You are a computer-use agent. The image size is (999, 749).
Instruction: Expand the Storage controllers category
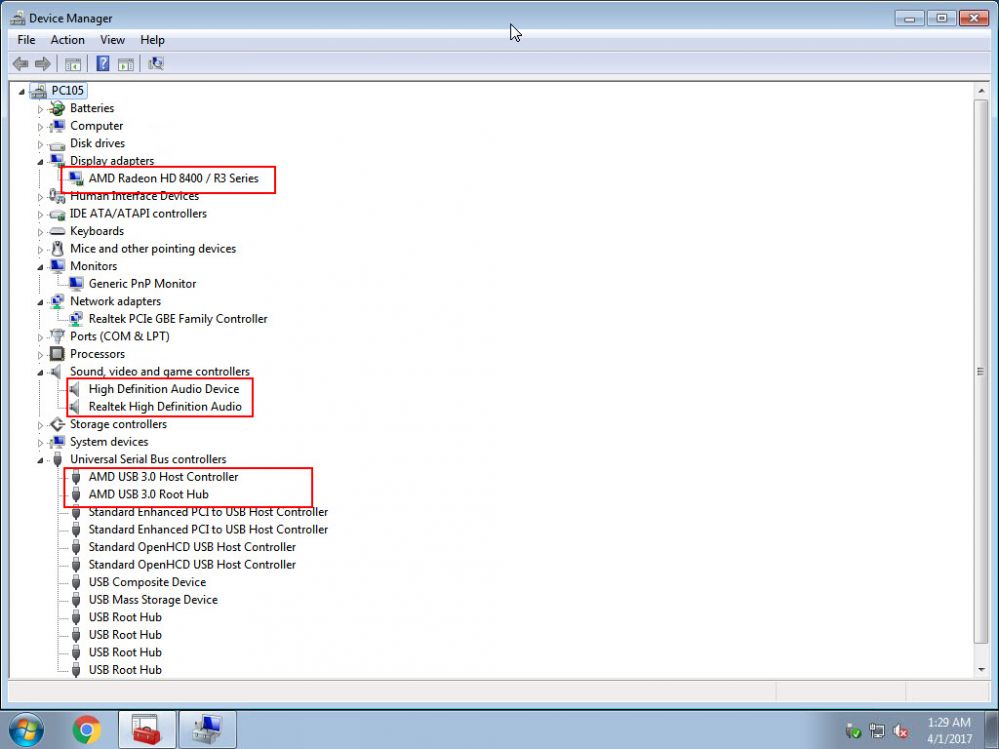[x=40, y=425]
